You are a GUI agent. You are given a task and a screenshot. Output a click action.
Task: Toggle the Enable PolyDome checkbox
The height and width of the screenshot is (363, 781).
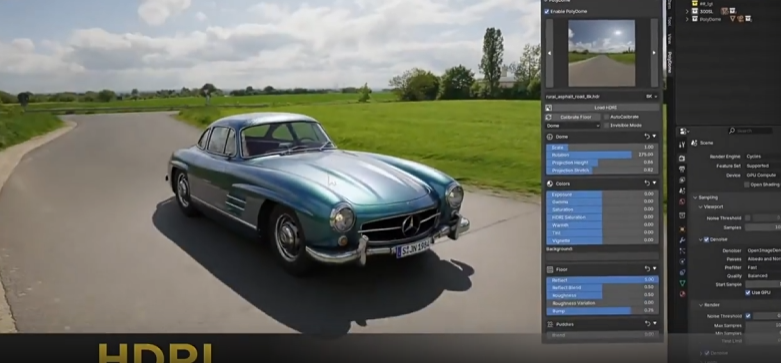[x=547, y=11]
